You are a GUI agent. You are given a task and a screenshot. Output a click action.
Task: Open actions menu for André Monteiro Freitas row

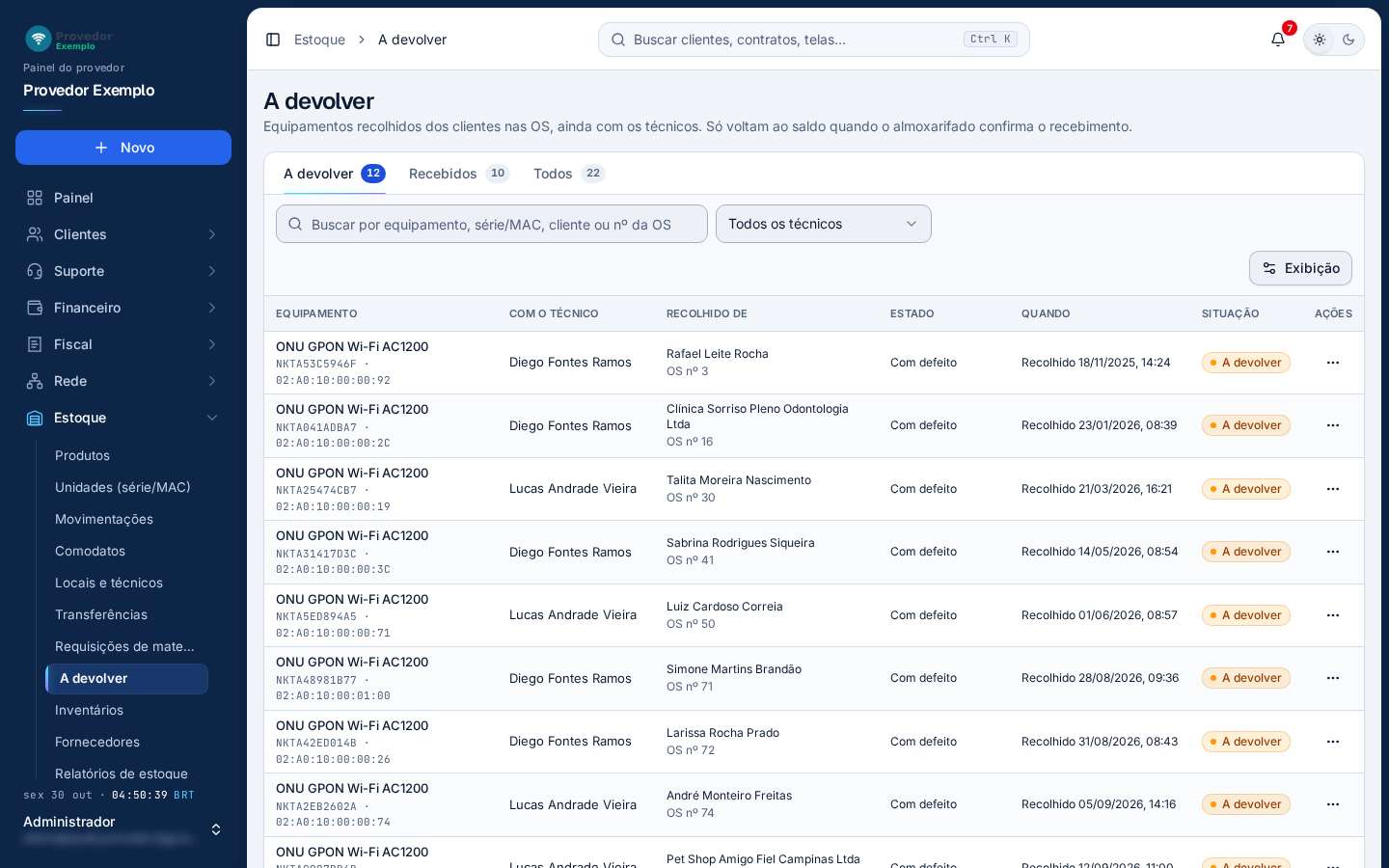[1333, 804]
